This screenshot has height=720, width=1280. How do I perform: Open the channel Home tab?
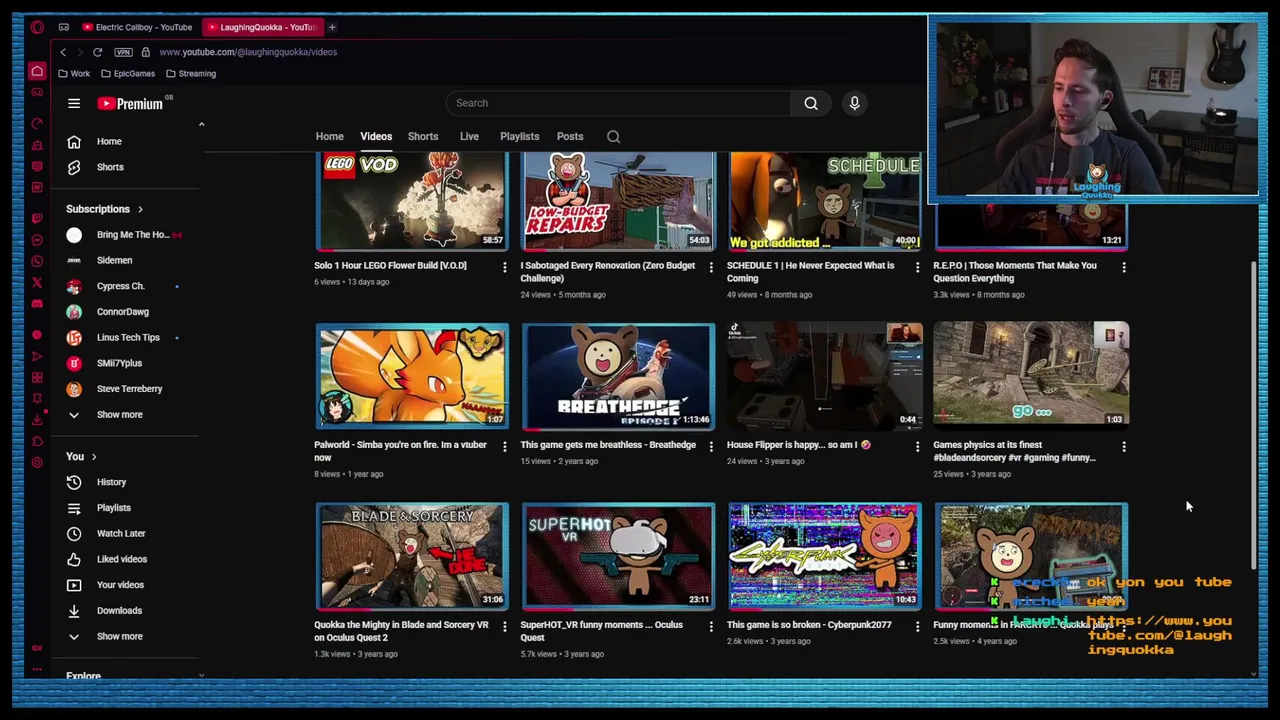click(329, 137)
